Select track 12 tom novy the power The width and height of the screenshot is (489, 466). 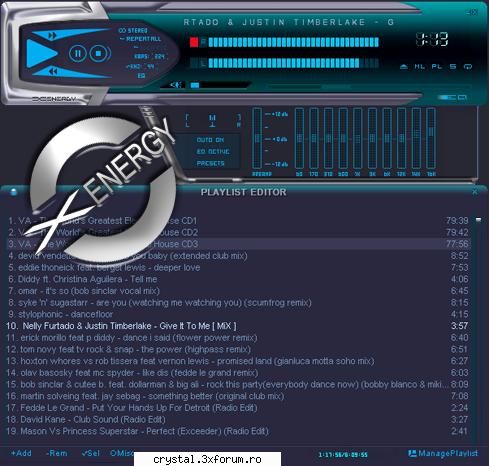tap(238, 349)
